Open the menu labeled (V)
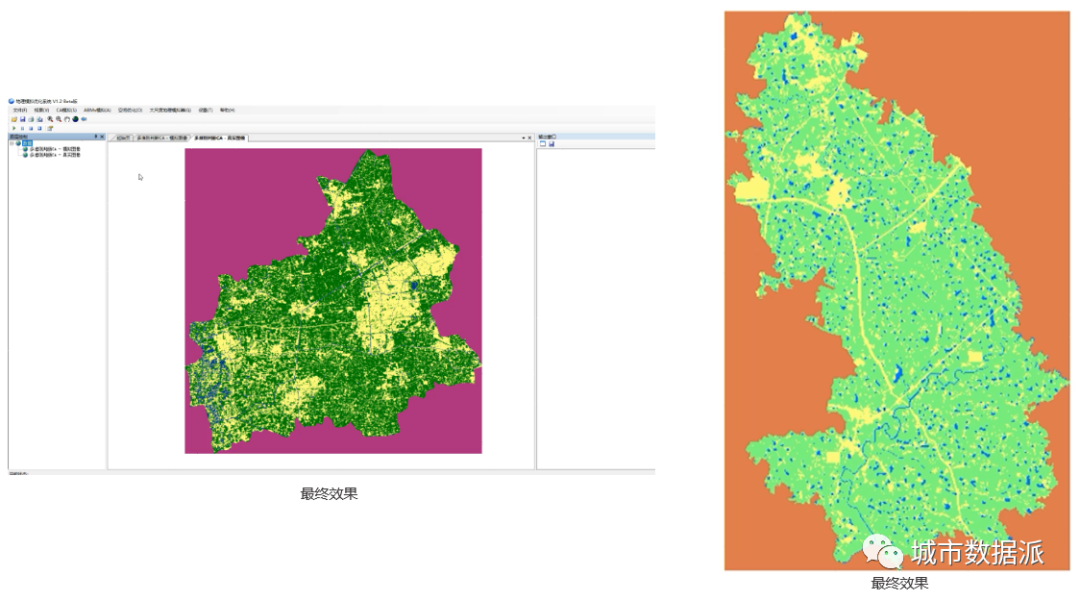The height and width of the screenshot is (601, 1080). point(41,110)
